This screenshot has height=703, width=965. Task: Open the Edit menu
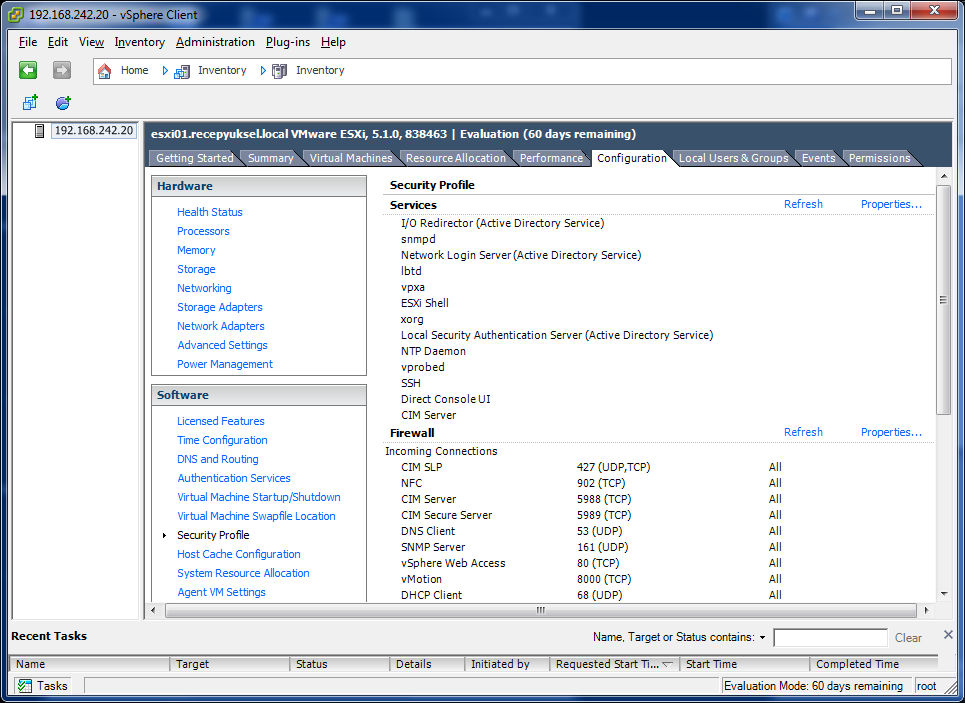[x=58, y=42]
